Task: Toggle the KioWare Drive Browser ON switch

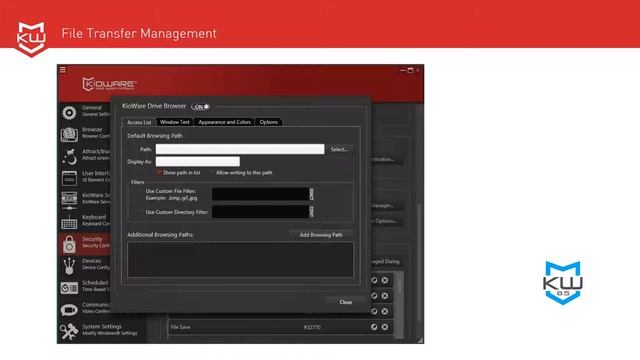Action: tap(200, 107)
